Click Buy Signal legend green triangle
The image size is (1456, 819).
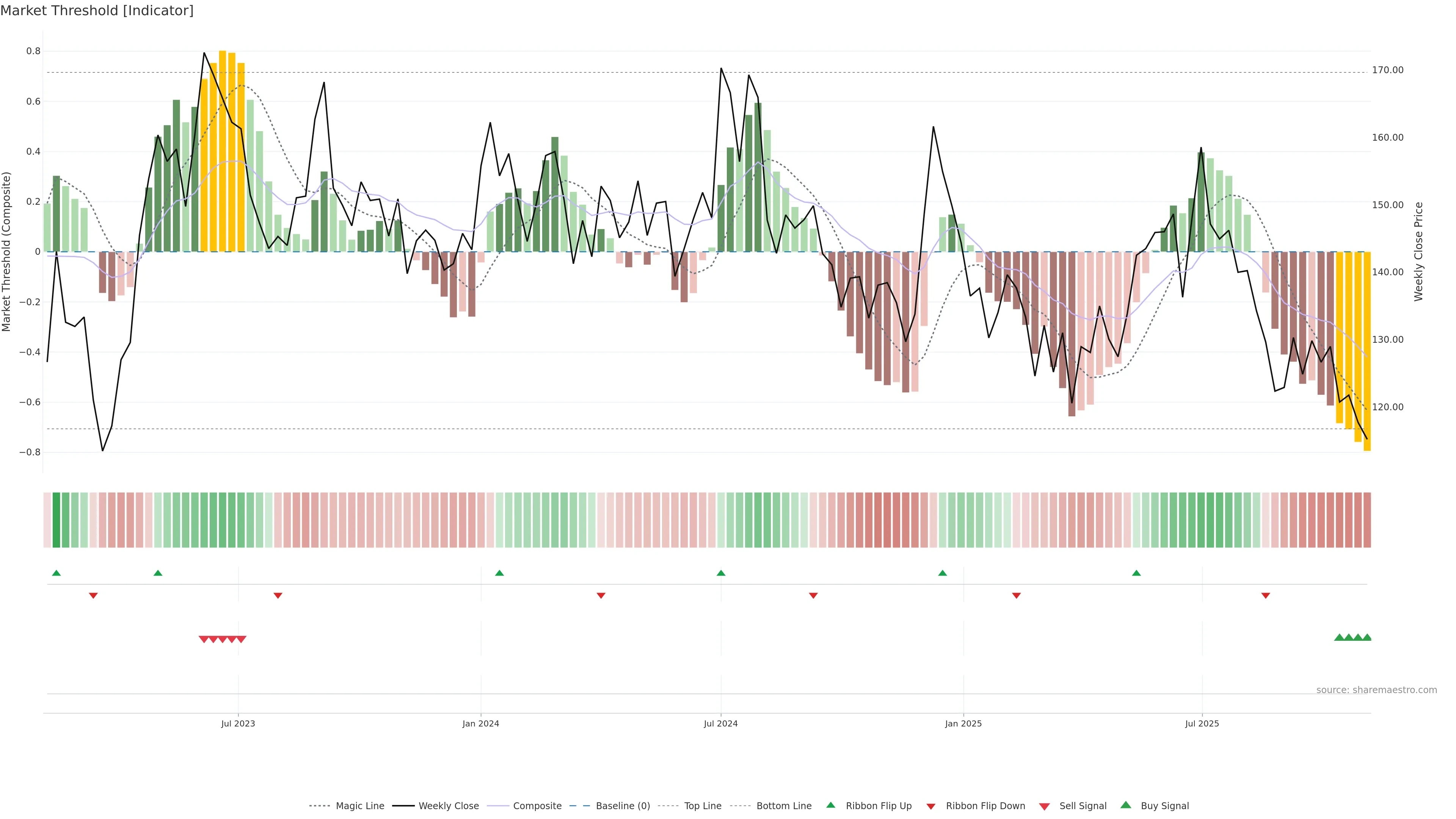click(x=1126, y=805)
